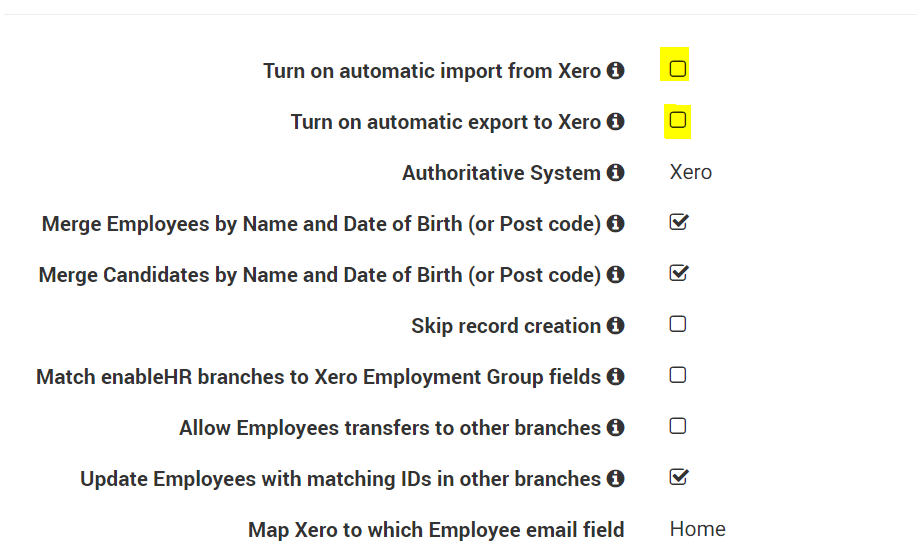Uncheck Merge Employees by Name and Date of Birth
Image resolution: width=917 pixels, height=549 pixels.
pyautogui.click(x=678, y=222)
